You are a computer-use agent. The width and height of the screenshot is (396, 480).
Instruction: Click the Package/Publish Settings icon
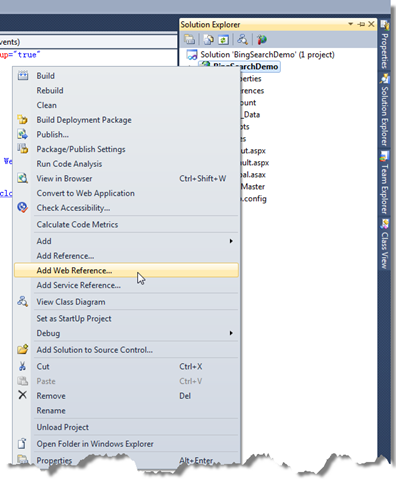[23, 149]
